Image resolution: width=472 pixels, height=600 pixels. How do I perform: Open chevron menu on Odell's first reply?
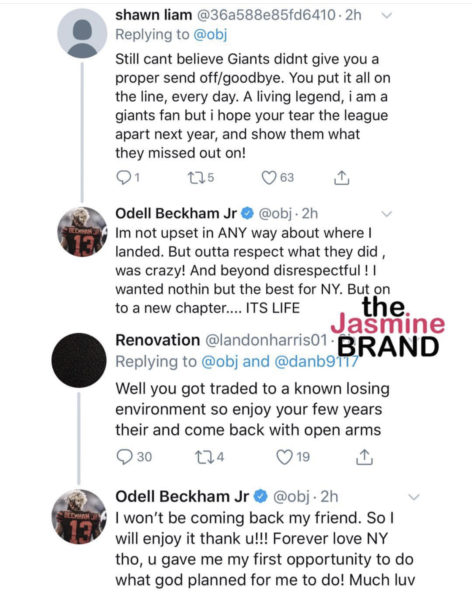pyautogui.click(x=387, y=214)
